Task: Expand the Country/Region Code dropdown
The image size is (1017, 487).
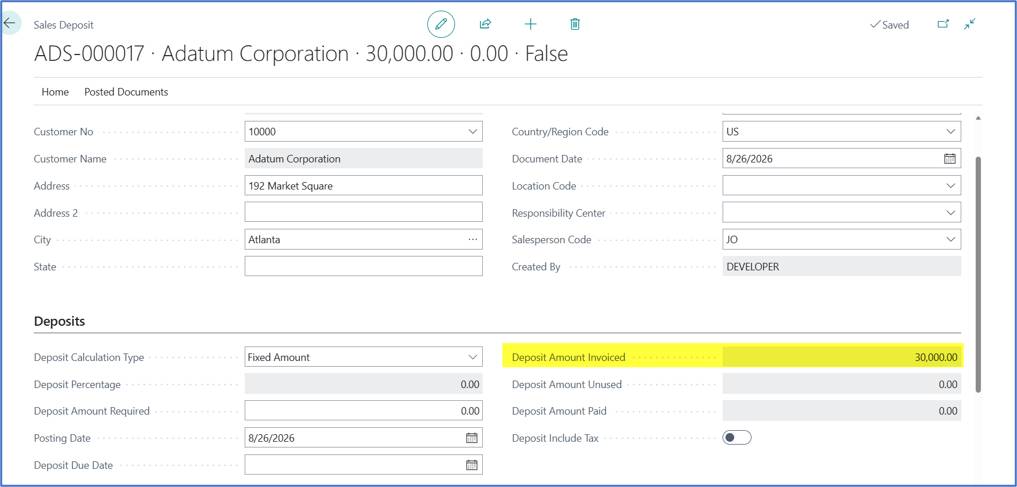Action: coord(950,132)
